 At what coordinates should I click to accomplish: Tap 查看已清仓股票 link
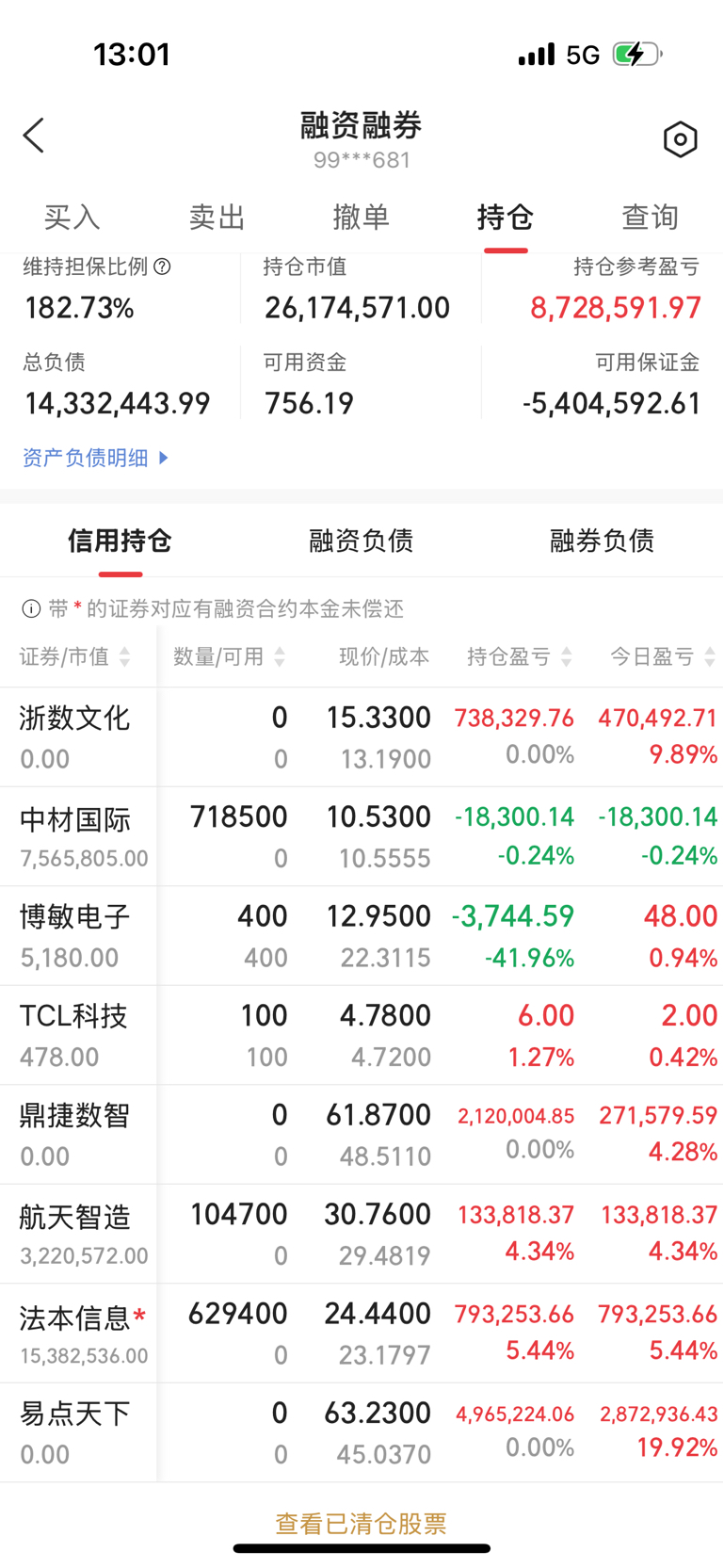(x=362, y=1523)
